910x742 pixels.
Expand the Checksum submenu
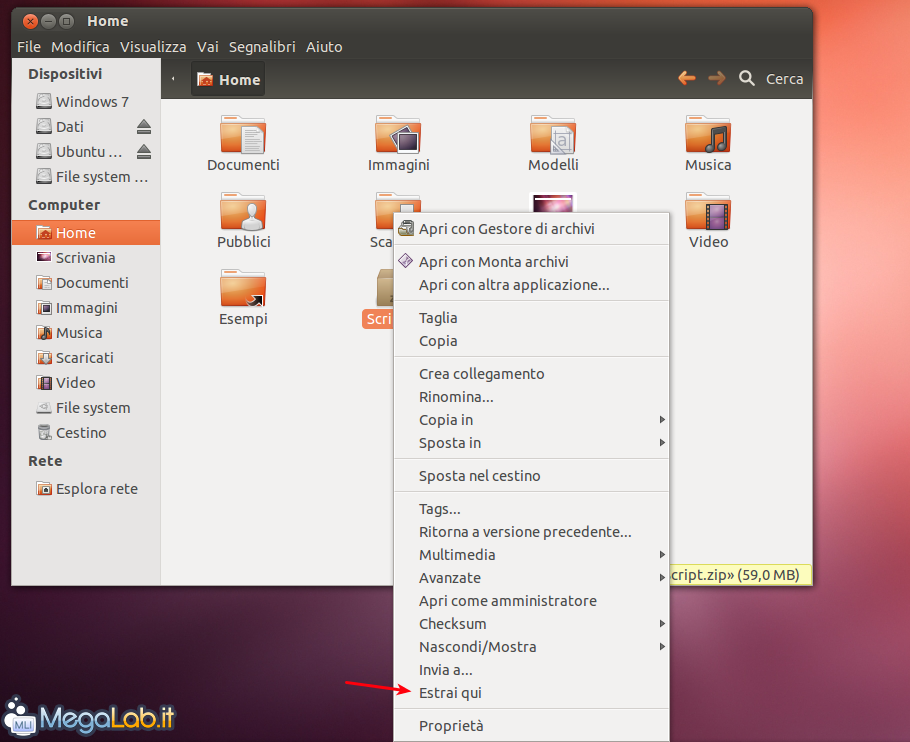(x=532, y=624)
